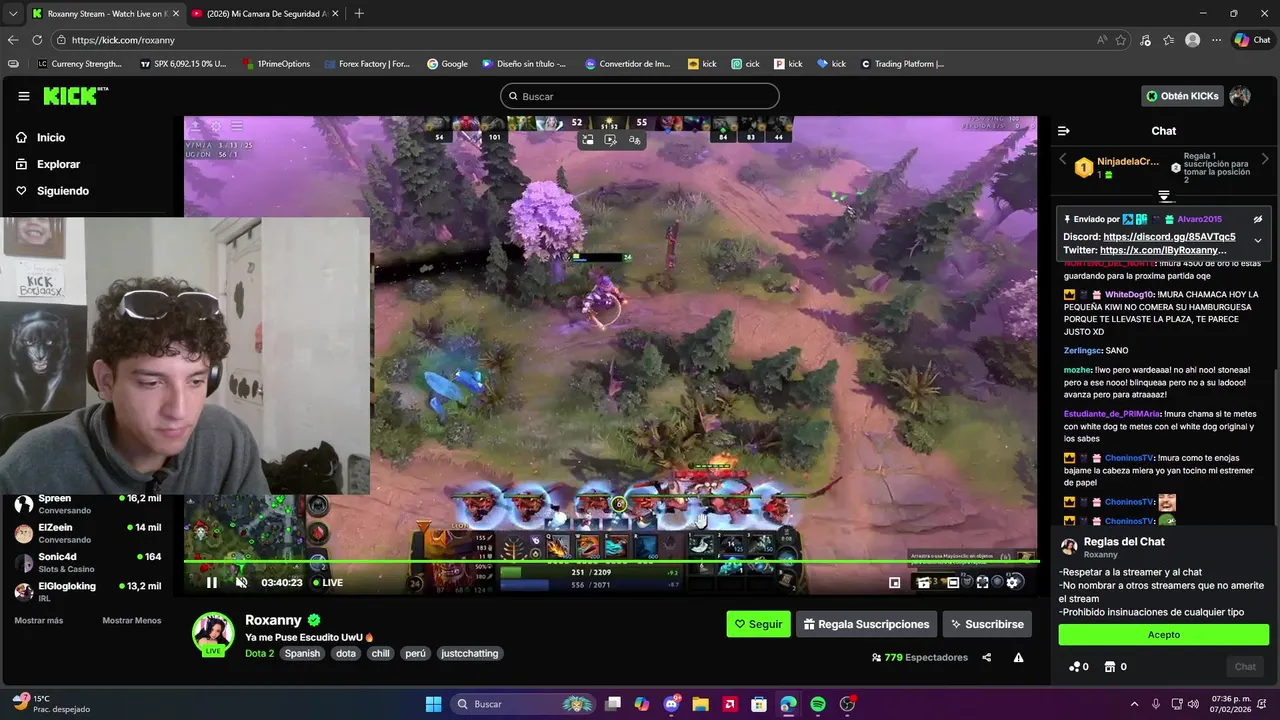
Task: Open Edge Copilot Chat button
Action: (x=1253, y=40)
